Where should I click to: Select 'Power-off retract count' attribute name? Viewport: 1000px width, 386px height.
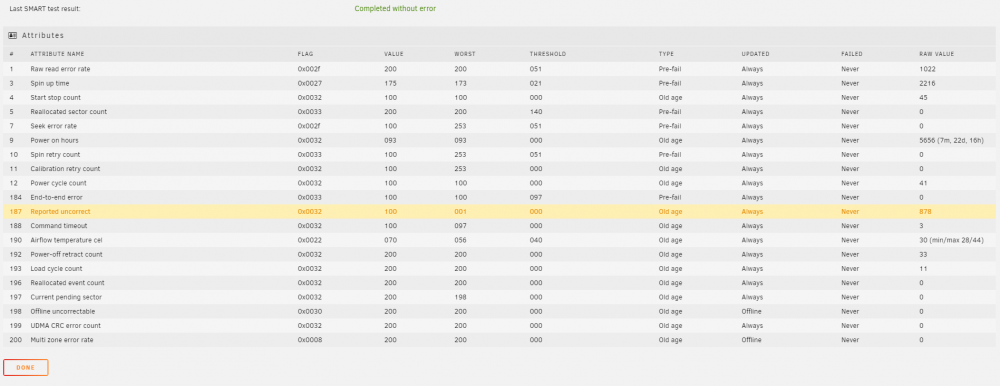click(x=66, y=254)
